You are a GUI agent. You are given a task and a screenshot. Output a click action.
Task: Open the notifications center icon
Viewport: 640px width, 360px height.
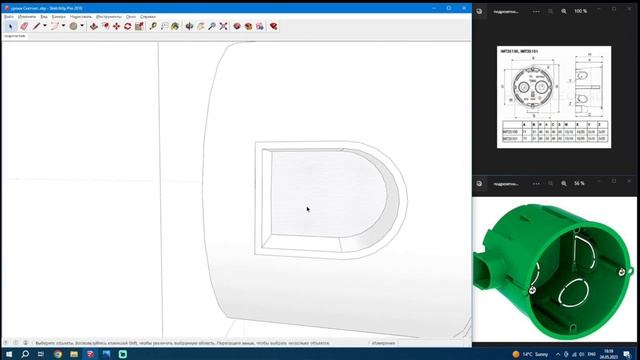tap(627, 354)
